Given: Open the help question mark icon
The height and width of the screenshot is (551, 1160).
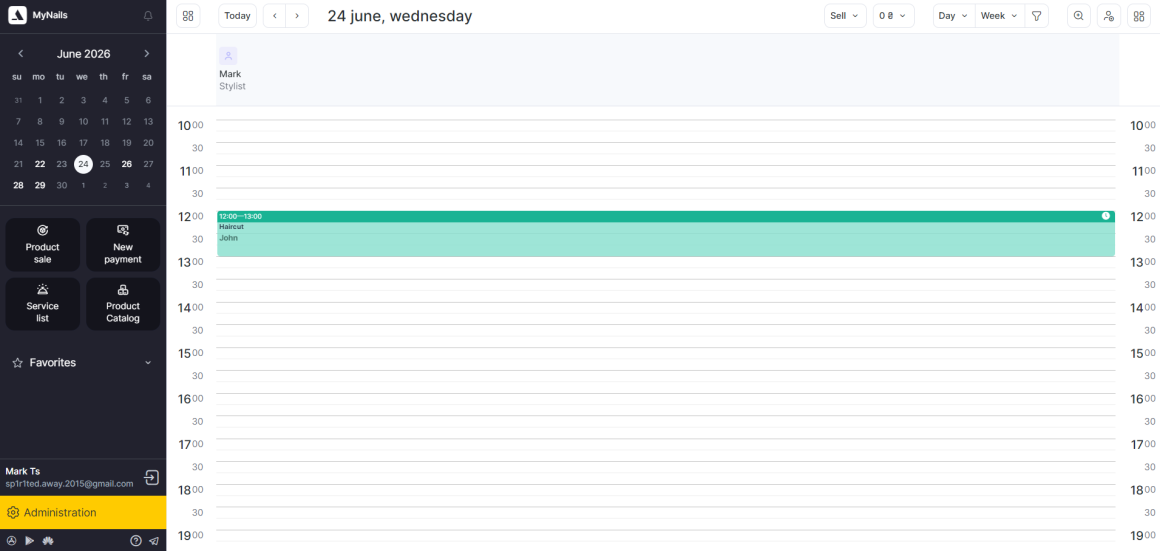Looking at the screenshot, I should [x=135, y=541].
